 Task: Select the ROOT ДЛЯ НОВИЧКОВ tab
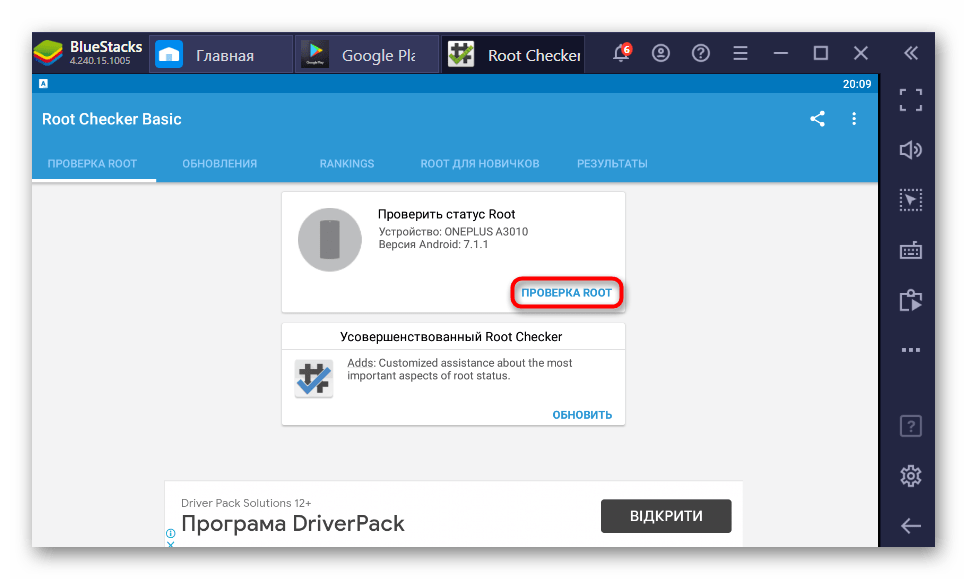[x=480, y=164]
